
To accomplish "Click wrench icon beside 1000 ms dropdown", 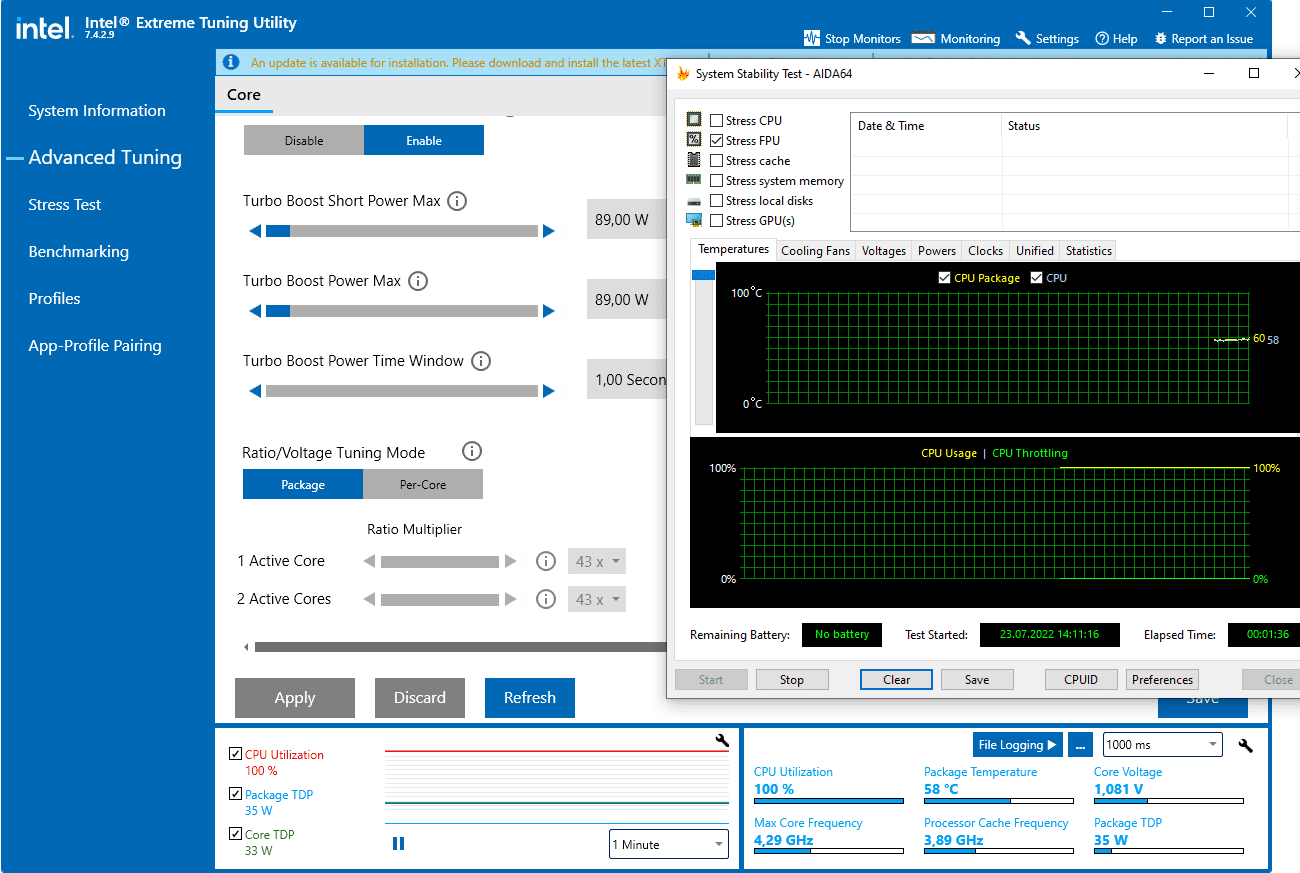I will [1245, 745].
